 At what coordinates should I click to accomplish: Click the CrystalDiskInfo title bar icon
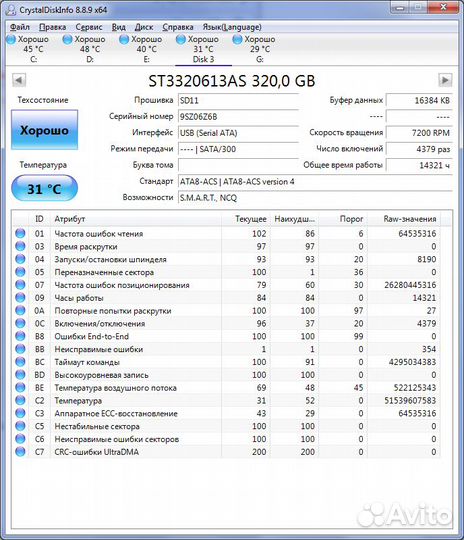(10, 10)
